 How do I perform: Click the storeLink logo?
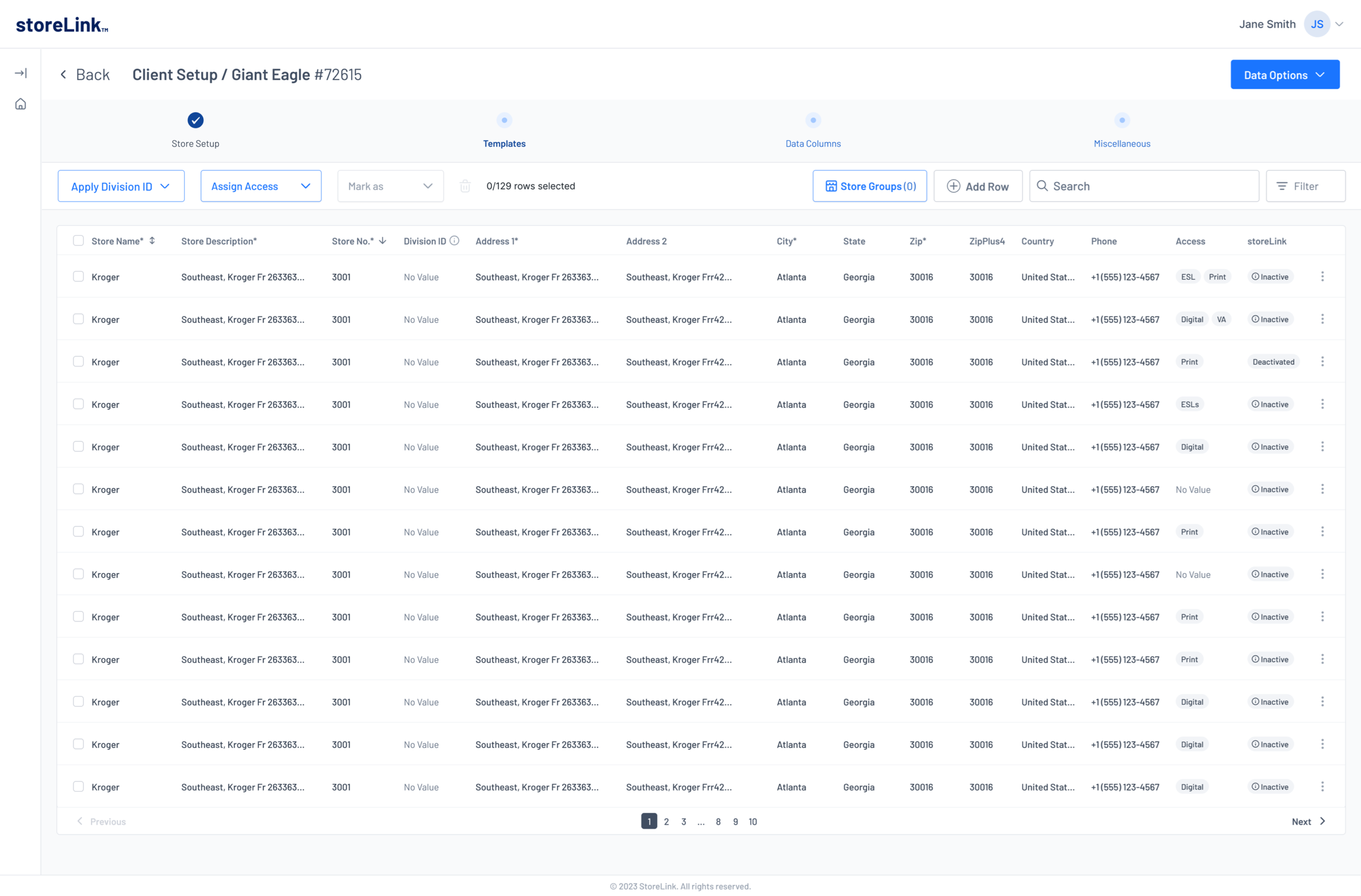click(x=62, y=24)
